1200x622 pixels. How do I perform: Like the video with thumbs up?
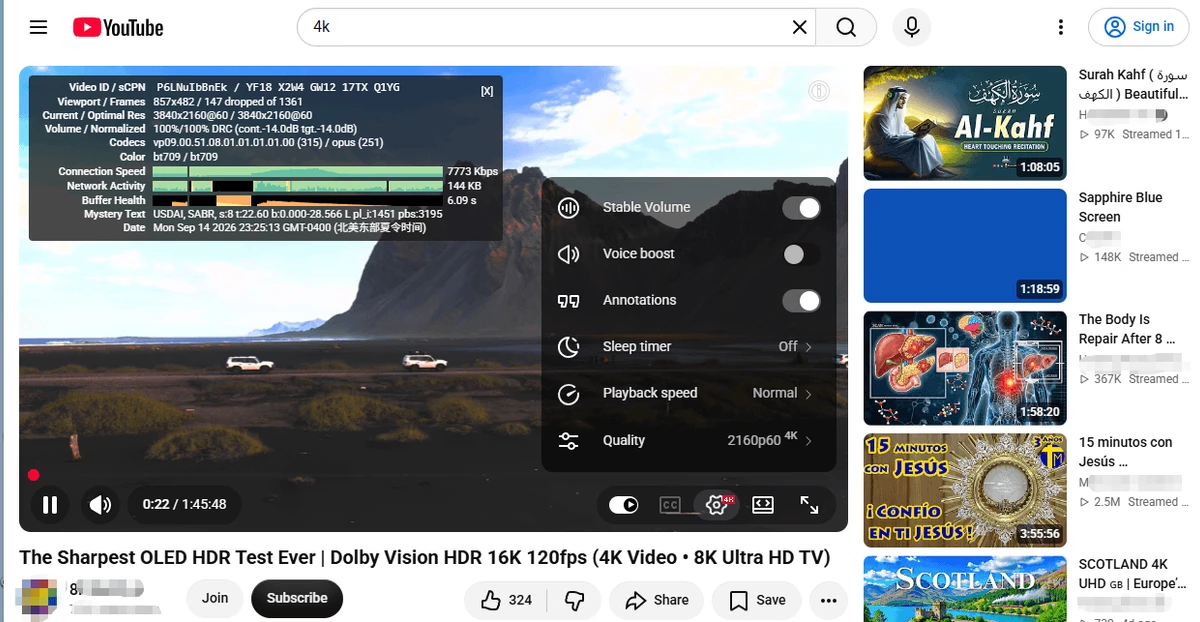(506, 600)
